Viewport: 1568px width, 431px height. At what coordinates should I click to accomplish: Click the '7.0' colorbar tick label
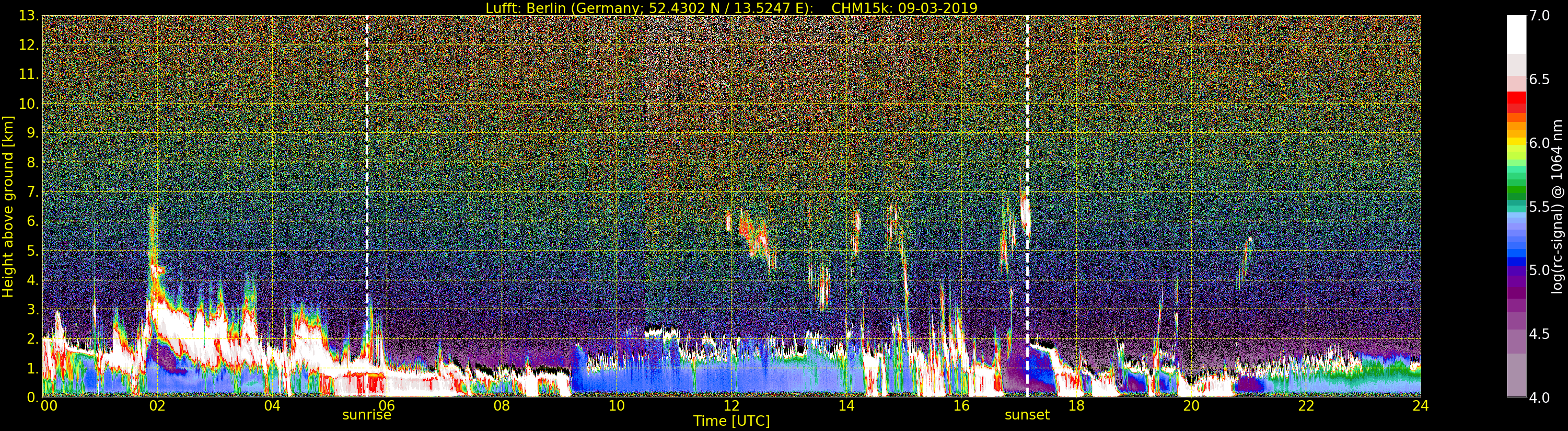pyautogui.click(x=1539, y=16)
